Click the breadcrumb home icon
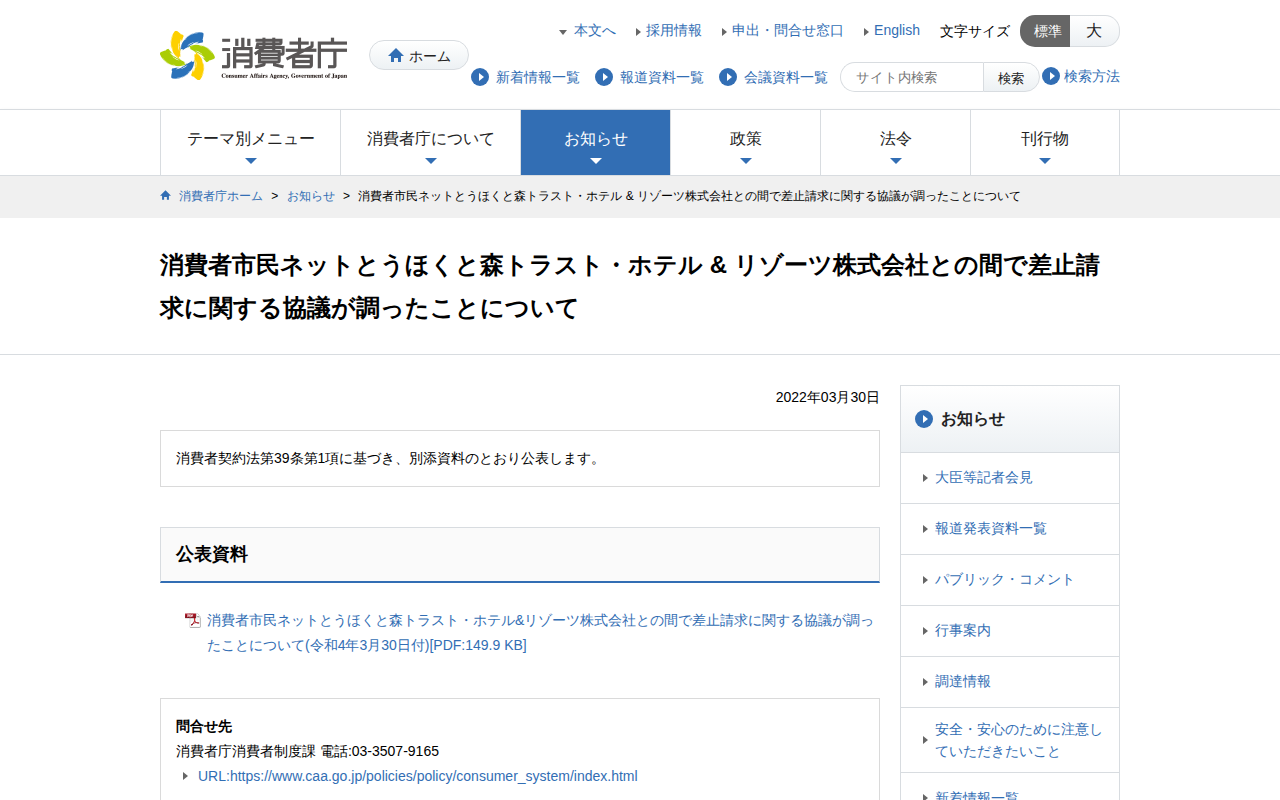Screen dimensions: 1280x800 (164, 196)
